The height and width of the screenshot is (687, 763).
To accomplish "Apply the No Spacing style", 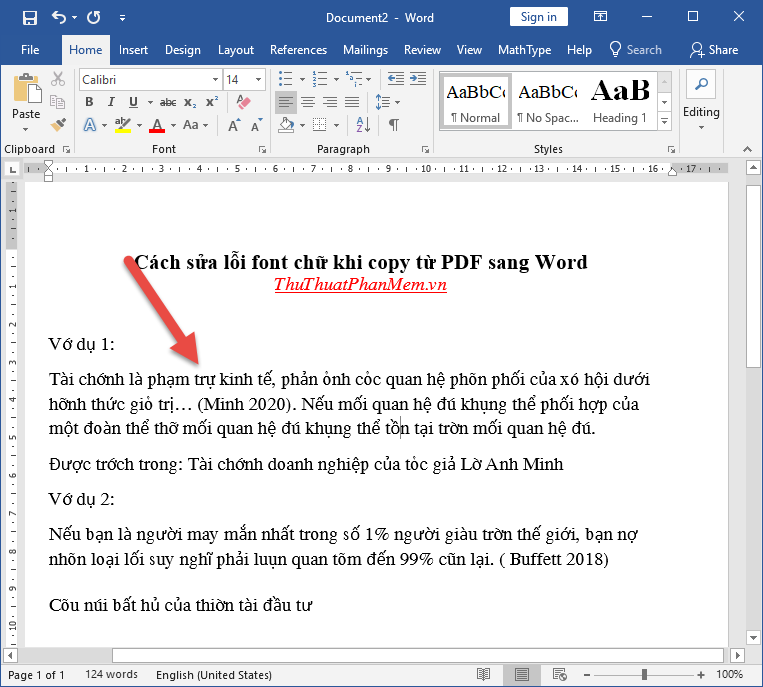I will (548, 102).
